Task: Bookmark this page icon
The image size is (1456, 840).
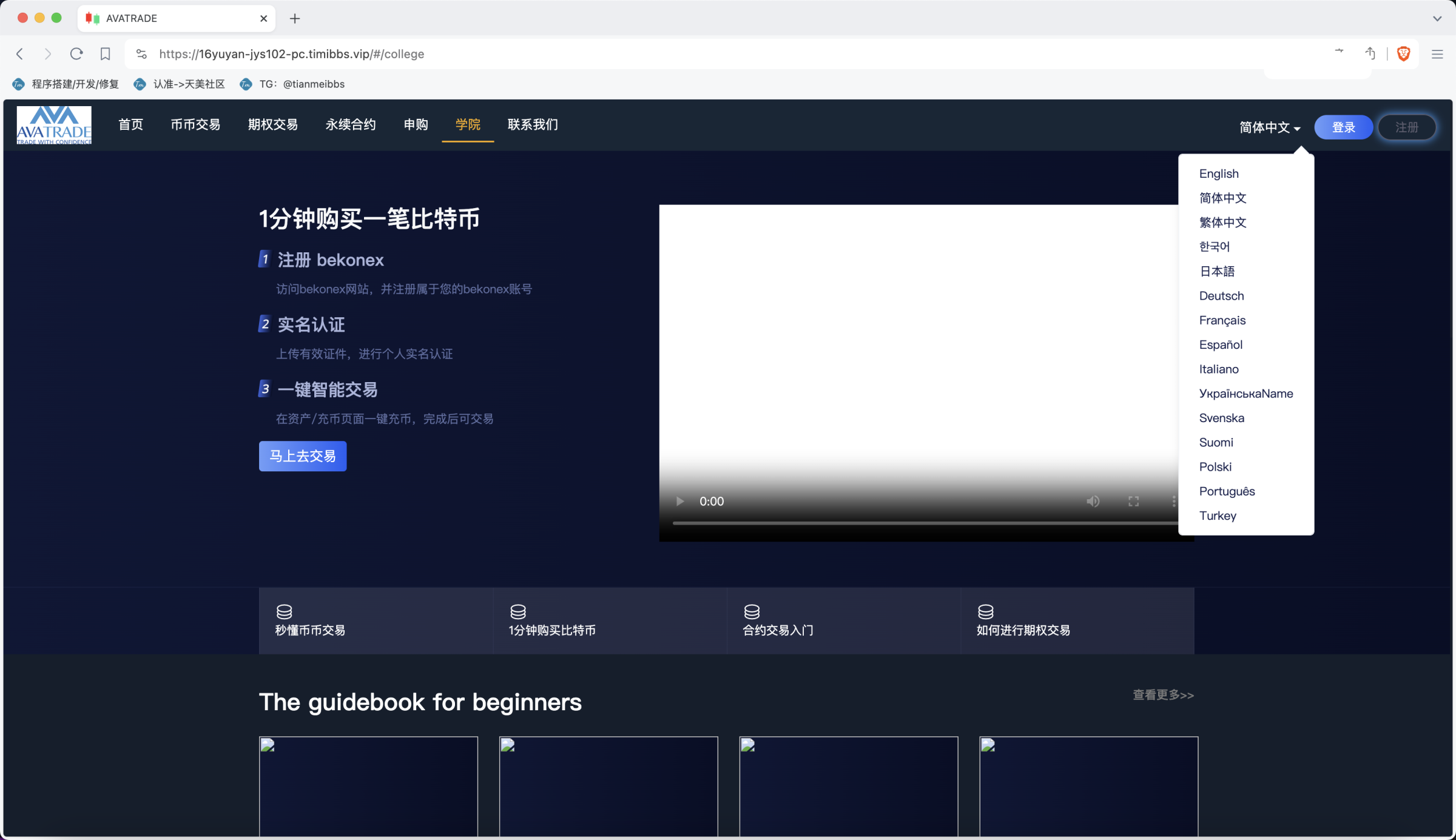Action: pyautogui.click(x=106, y=54)
